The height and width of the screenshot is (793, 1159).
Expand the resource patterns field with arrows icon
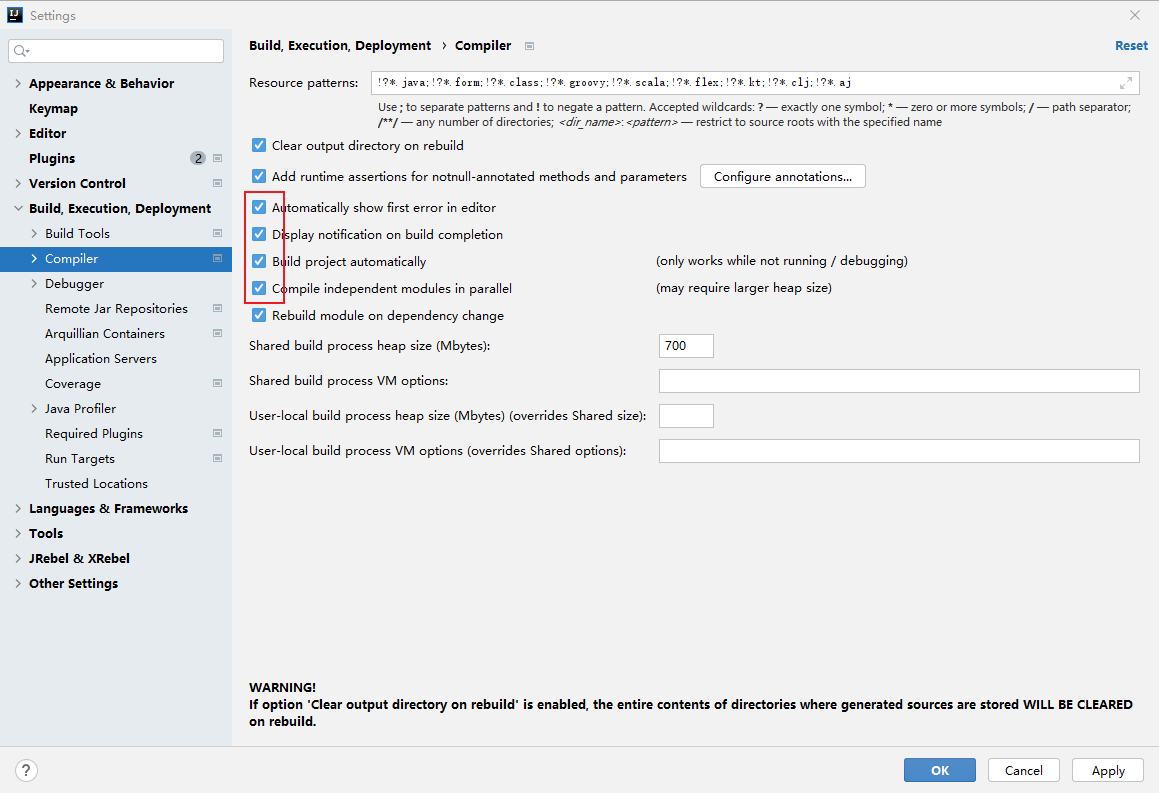tap(1126, 83)
